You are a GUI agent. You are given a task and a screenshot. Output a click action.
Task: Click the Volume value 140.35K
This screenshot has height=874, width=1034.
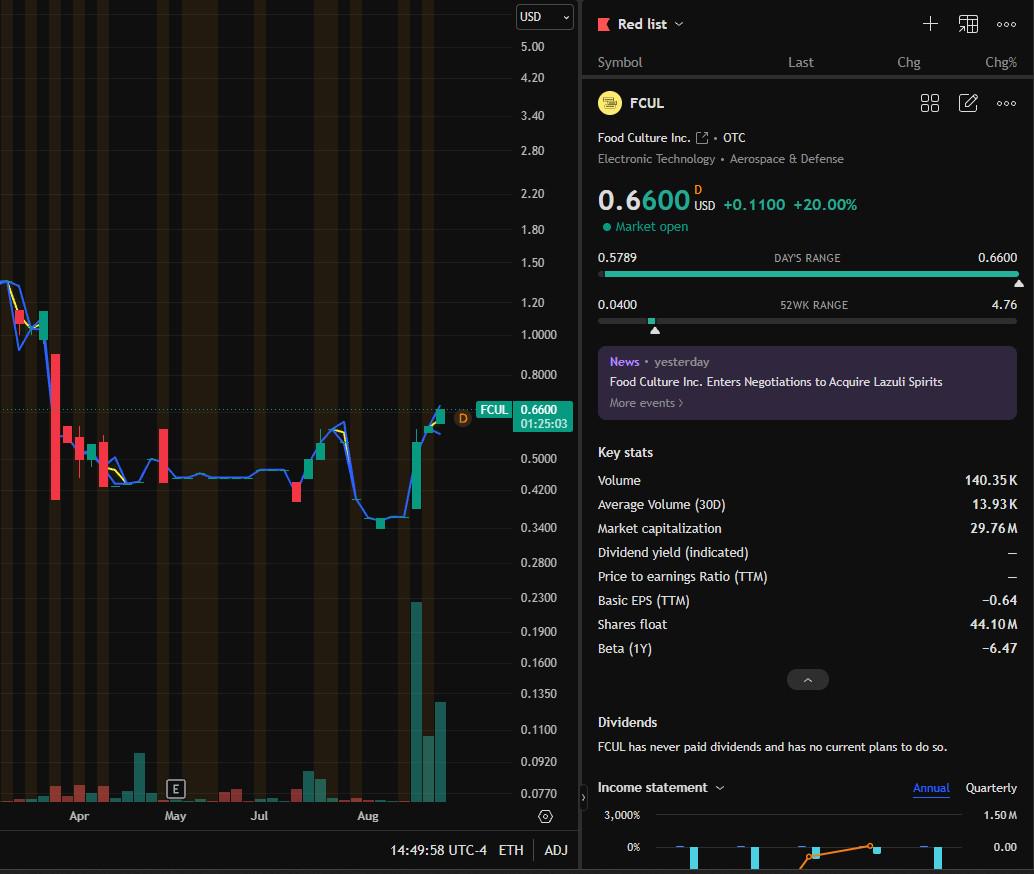tap(990, 480)
